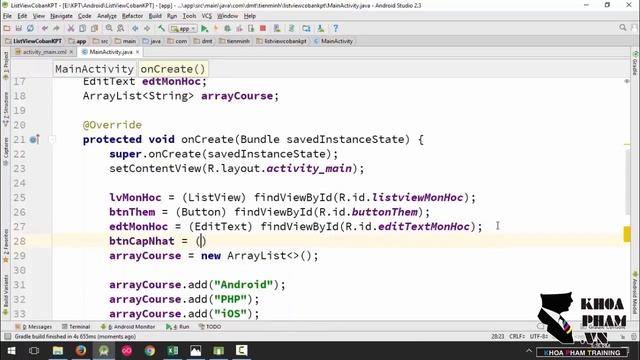This screenshot has width=640, height=360.
Task: Click the Debug app bug icon
Action: [227, 28]
